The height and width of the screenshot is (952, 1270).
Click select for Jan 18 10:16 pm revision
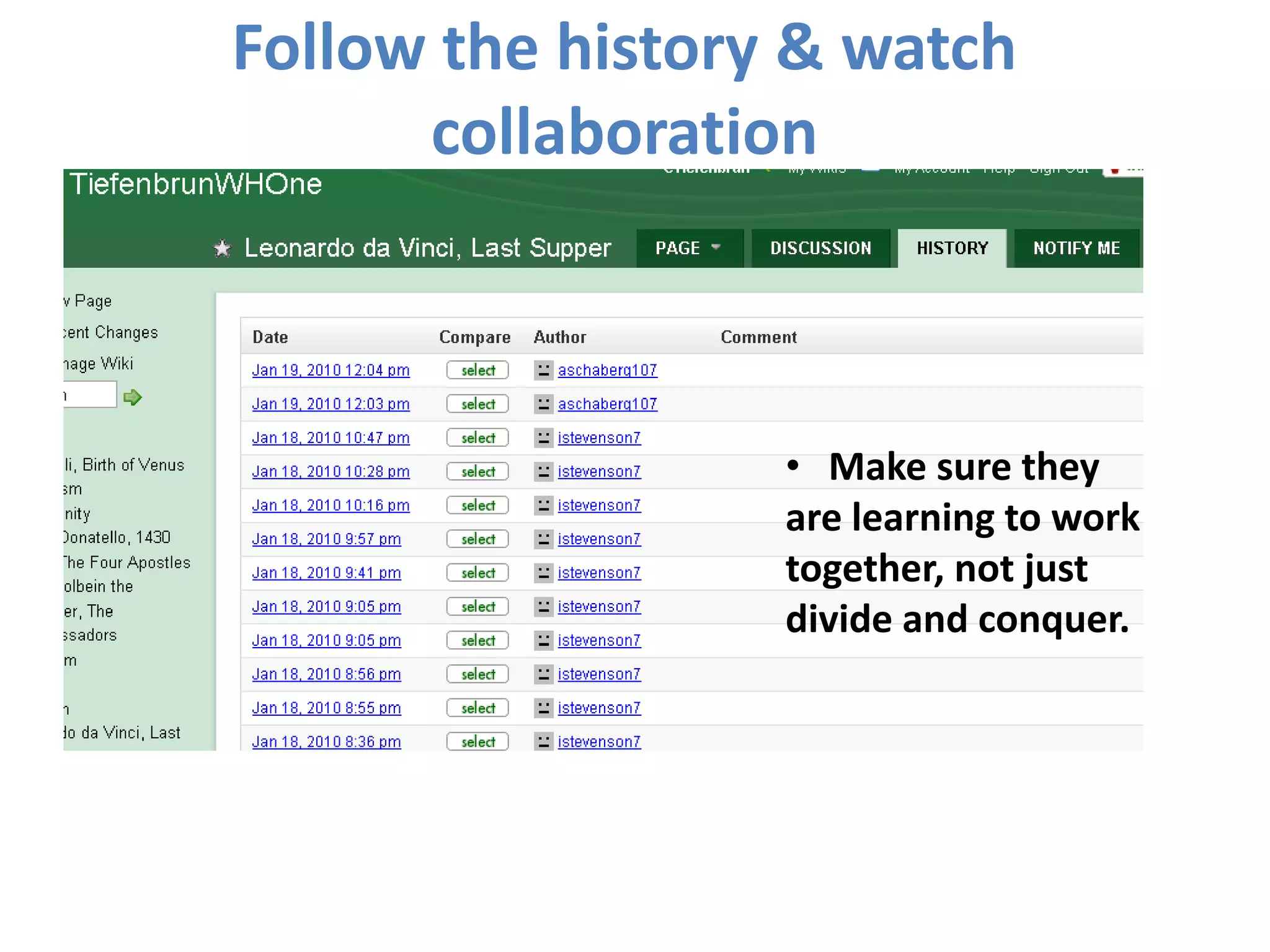[477, 505]
